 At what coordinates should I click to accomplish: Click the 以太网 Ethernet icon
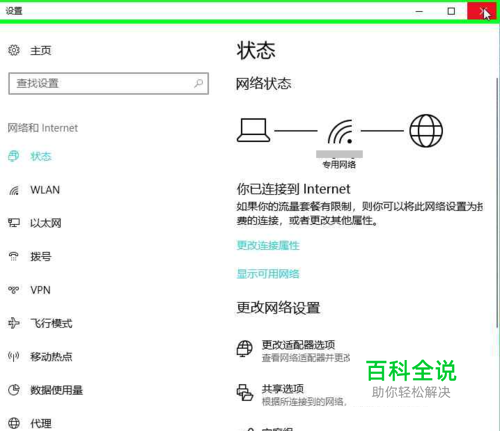pyautogui.click(x=14, y=223)
